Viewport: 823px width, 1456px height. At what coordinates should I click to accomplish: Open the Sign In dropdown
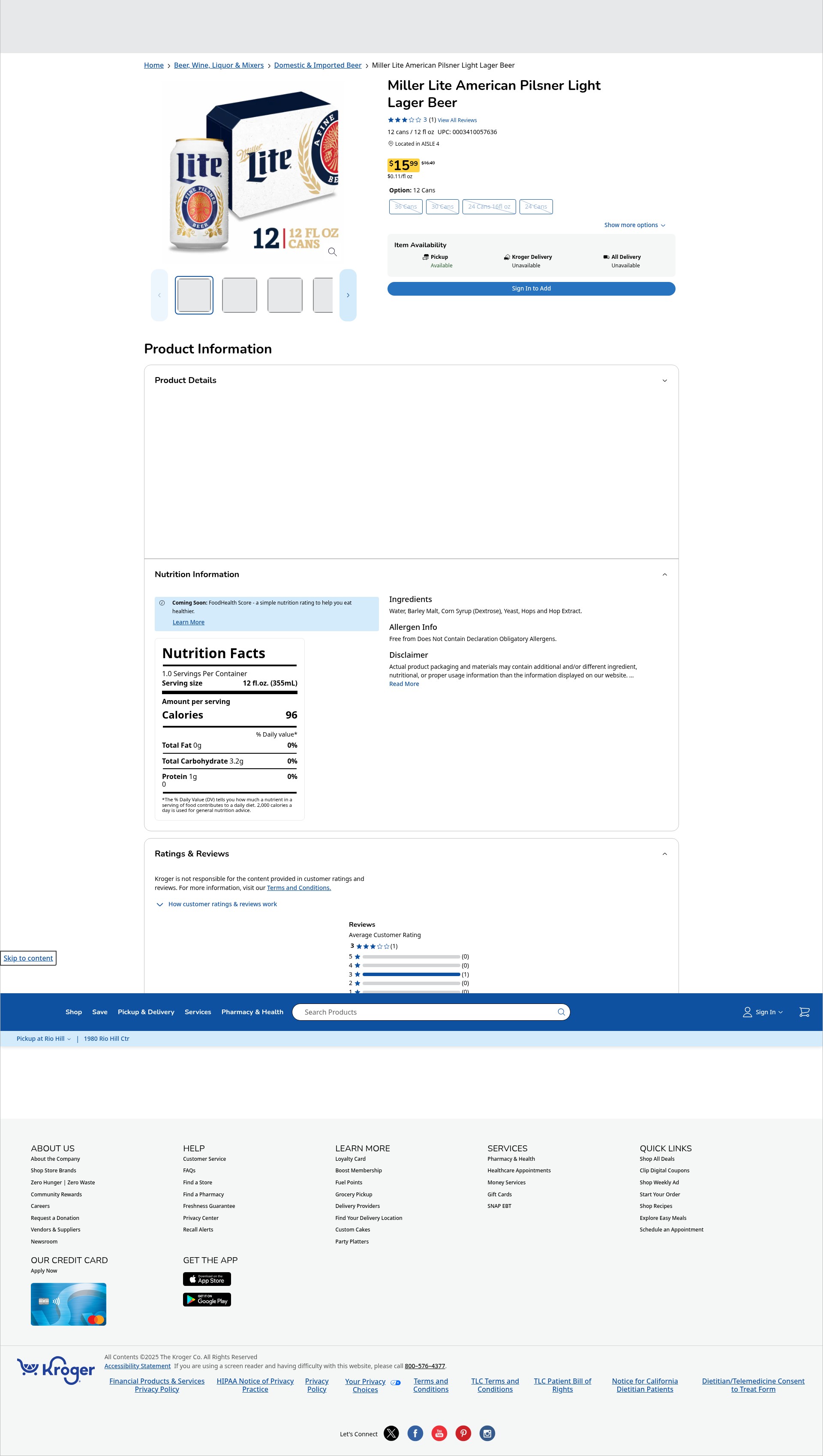[763, 1012]
